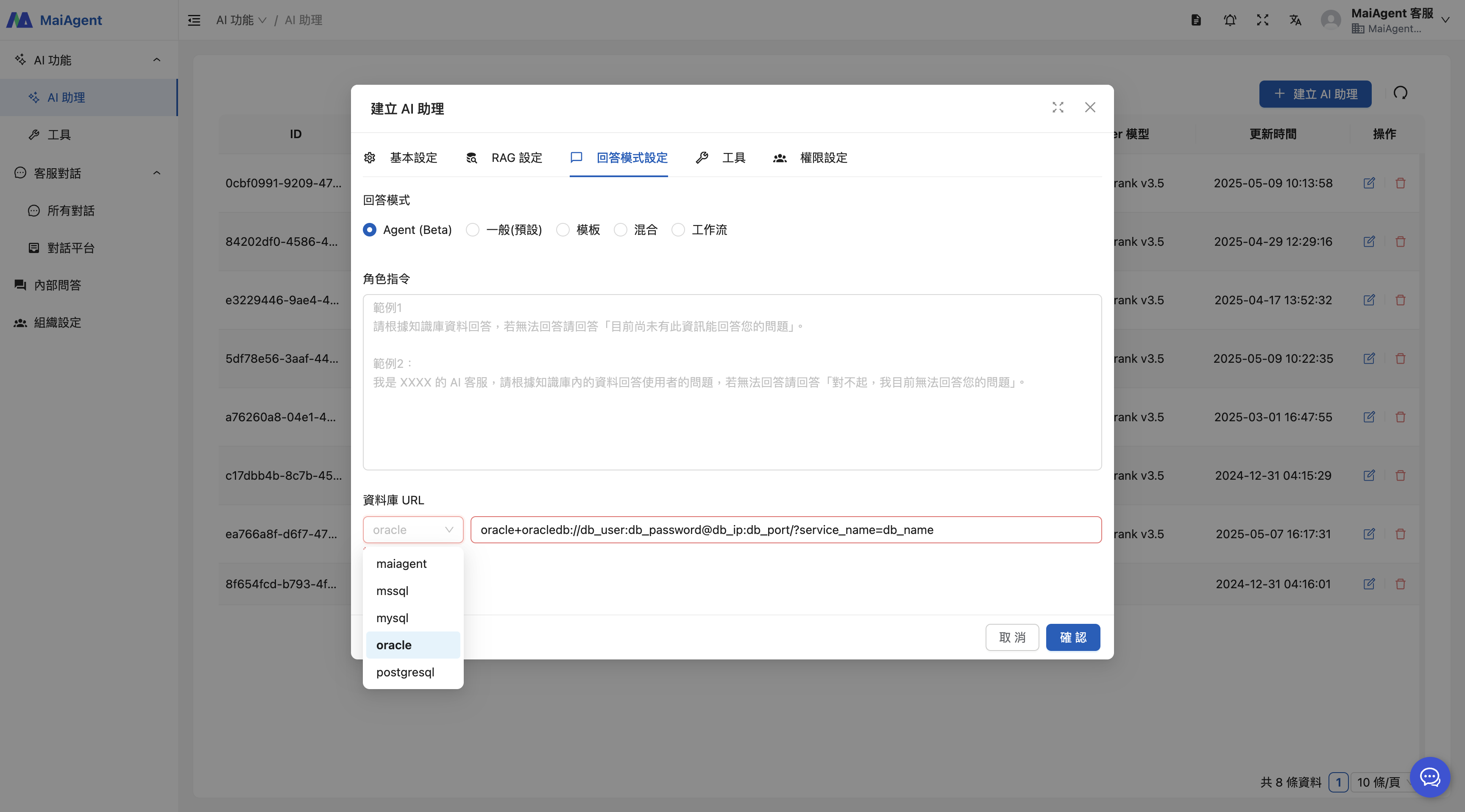The image size is (1465, 812).
Task: Click the 取消 button
Action: point(1012,637)
